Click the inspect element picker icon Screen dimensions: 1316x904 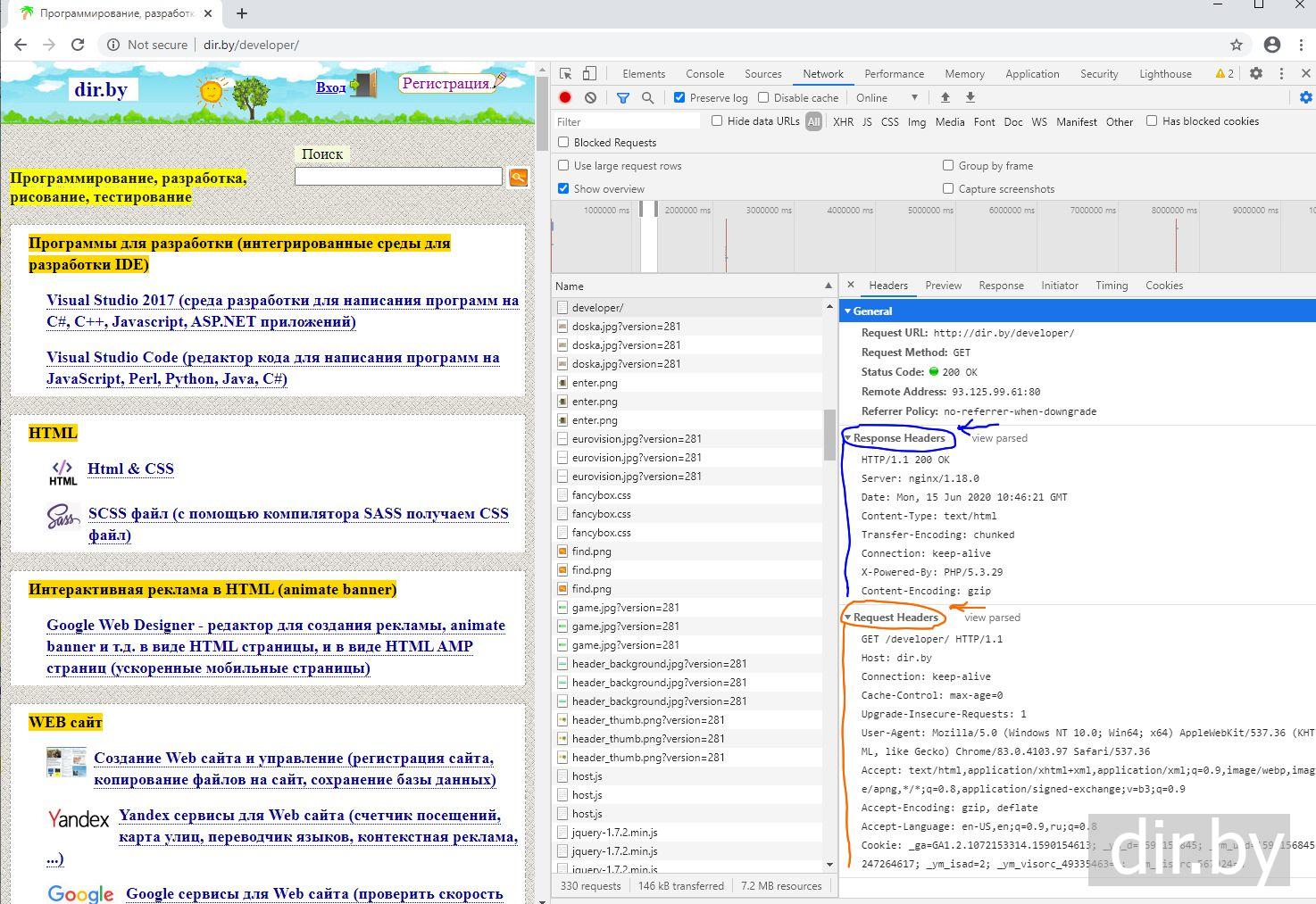[x=566, y=74]
